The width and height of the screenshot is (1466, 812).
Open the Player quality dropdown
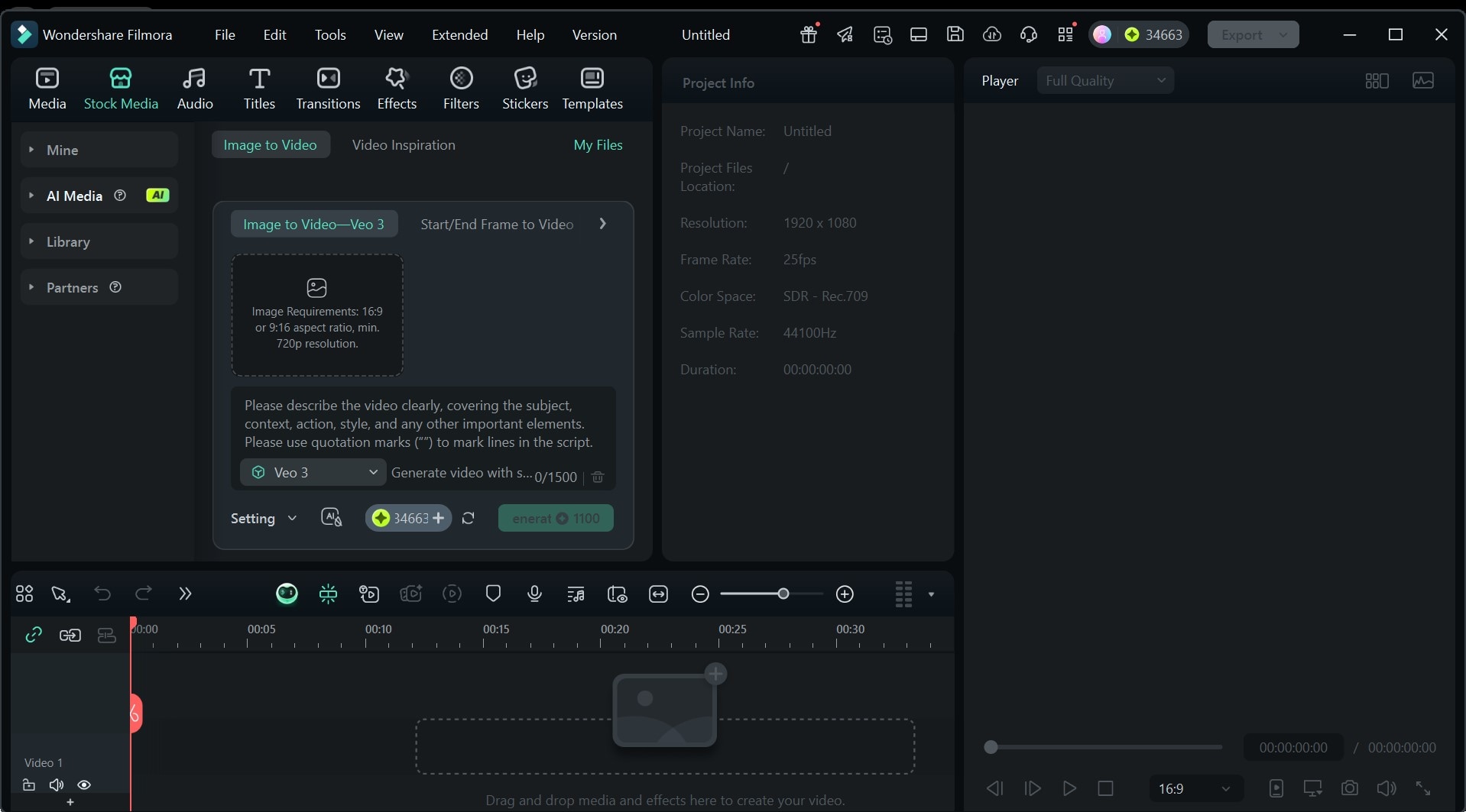pos(1105,80)
